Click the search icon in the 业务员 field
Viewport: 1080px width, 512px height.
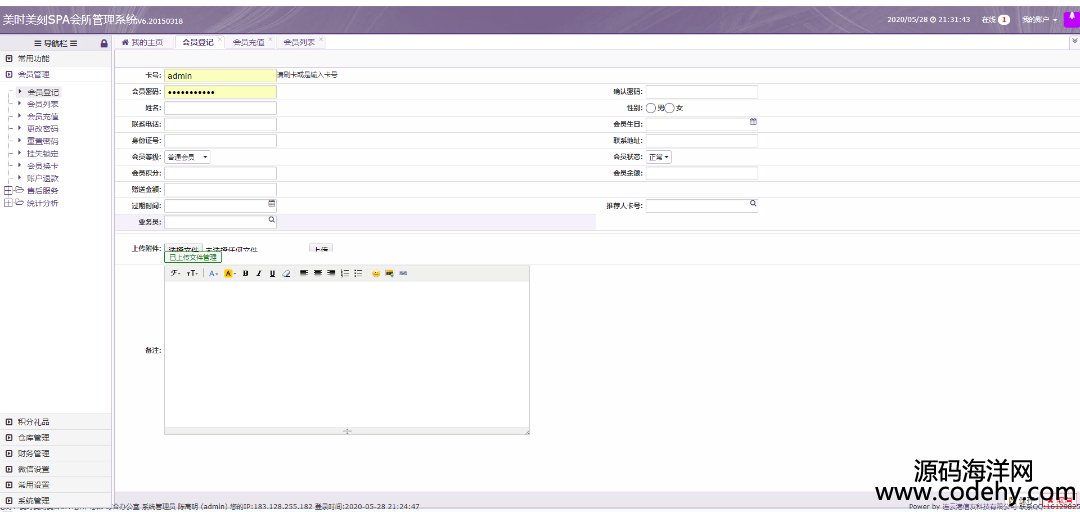tap(271, 219)
